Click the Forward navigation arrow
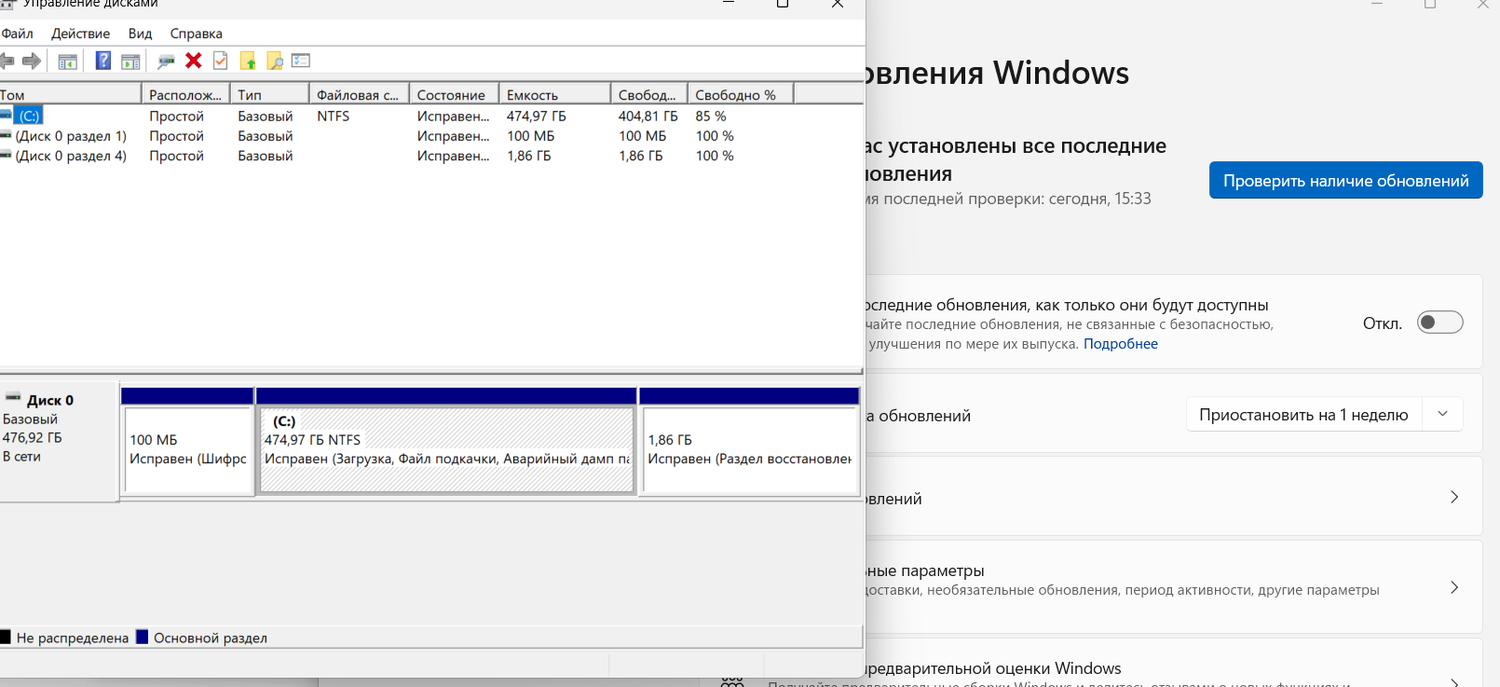The width and height of the screenshot is (1500, 687). (31, 60)
